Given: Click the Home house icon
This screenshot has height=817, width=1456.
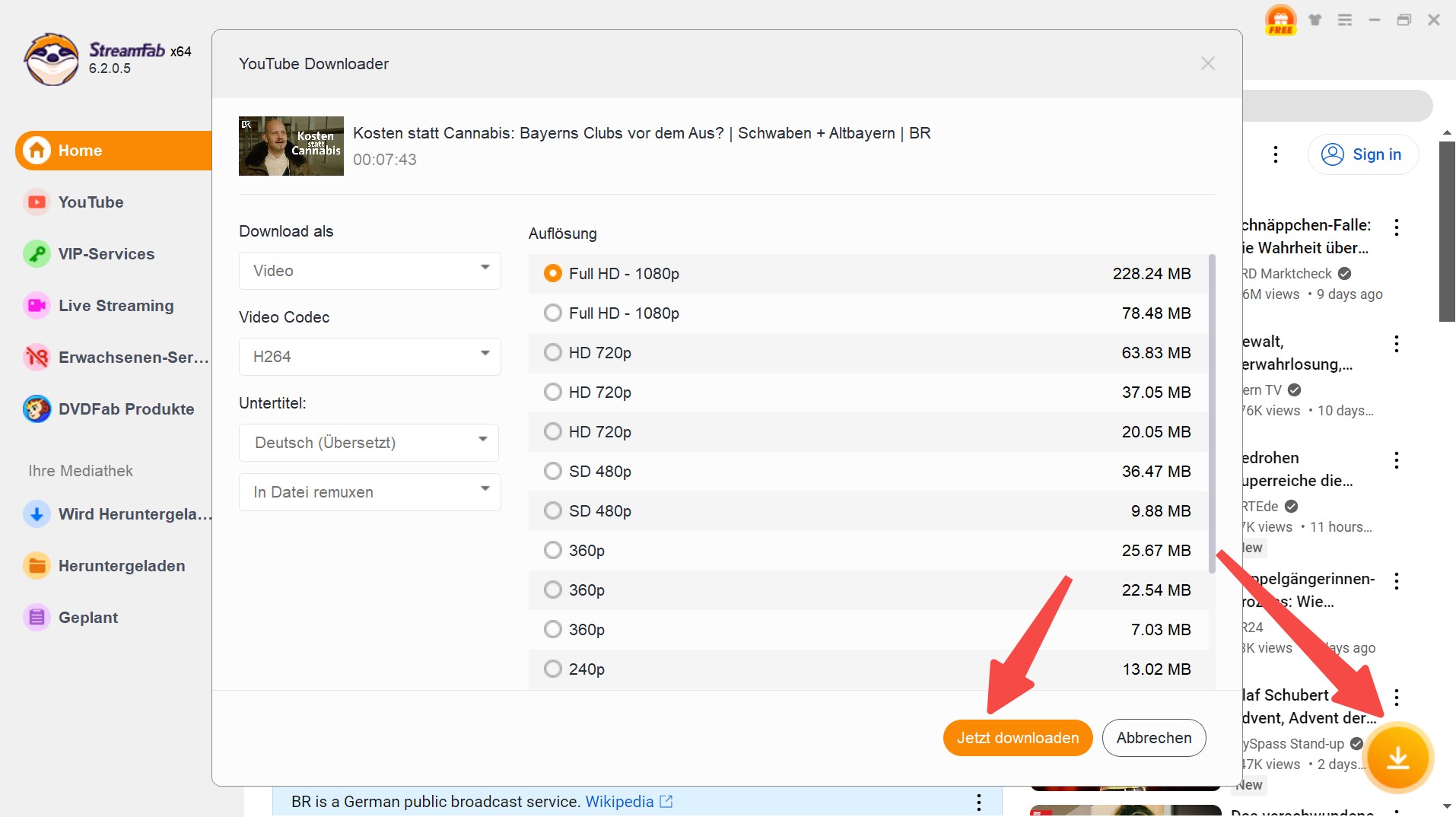Looking at the screenshot, I should point(37,151).
